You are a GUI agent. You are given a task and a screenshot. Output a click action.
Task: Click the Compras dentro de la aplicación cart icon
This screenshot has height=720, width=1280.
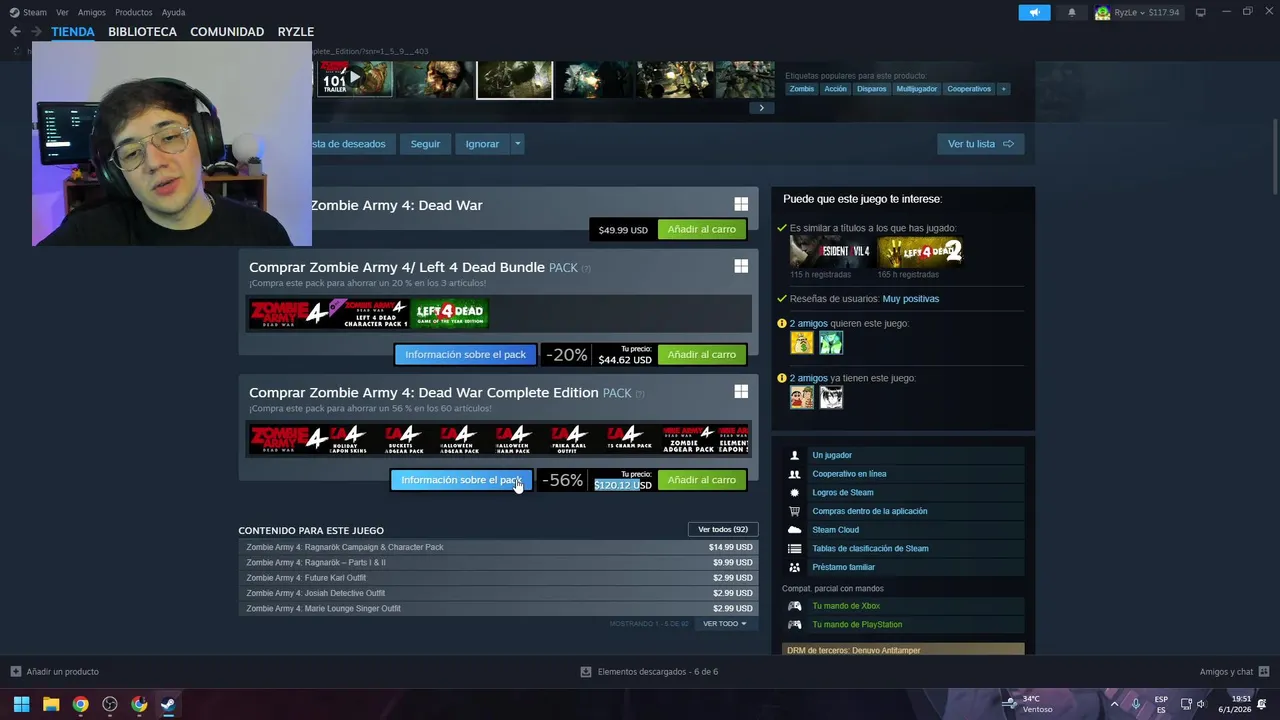point(794,511)
